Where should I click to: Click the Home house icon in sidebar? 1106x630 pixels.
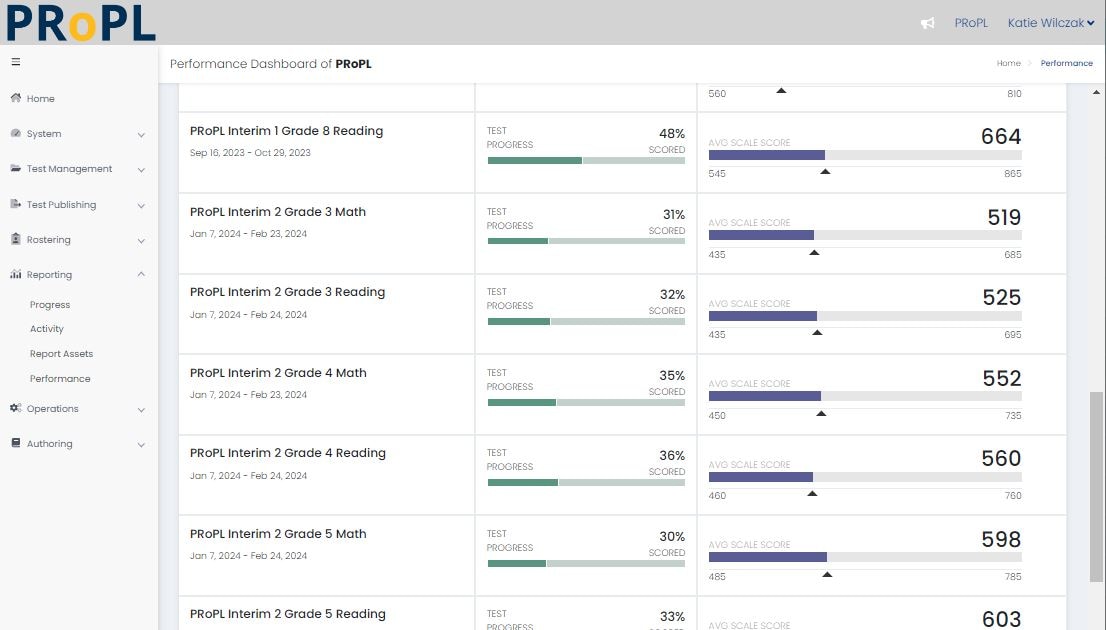16,98
